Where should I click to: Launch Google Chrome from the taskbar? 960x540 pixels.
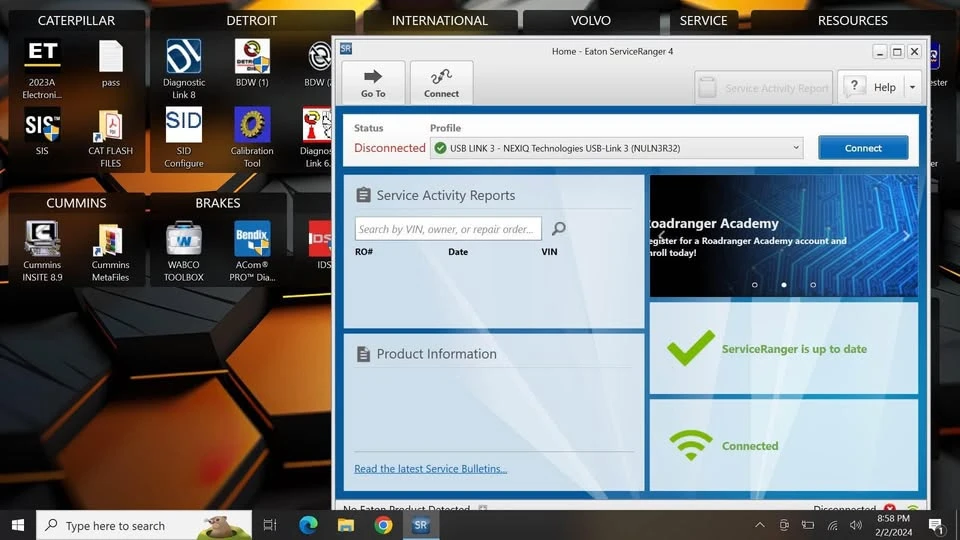point(383,525)
